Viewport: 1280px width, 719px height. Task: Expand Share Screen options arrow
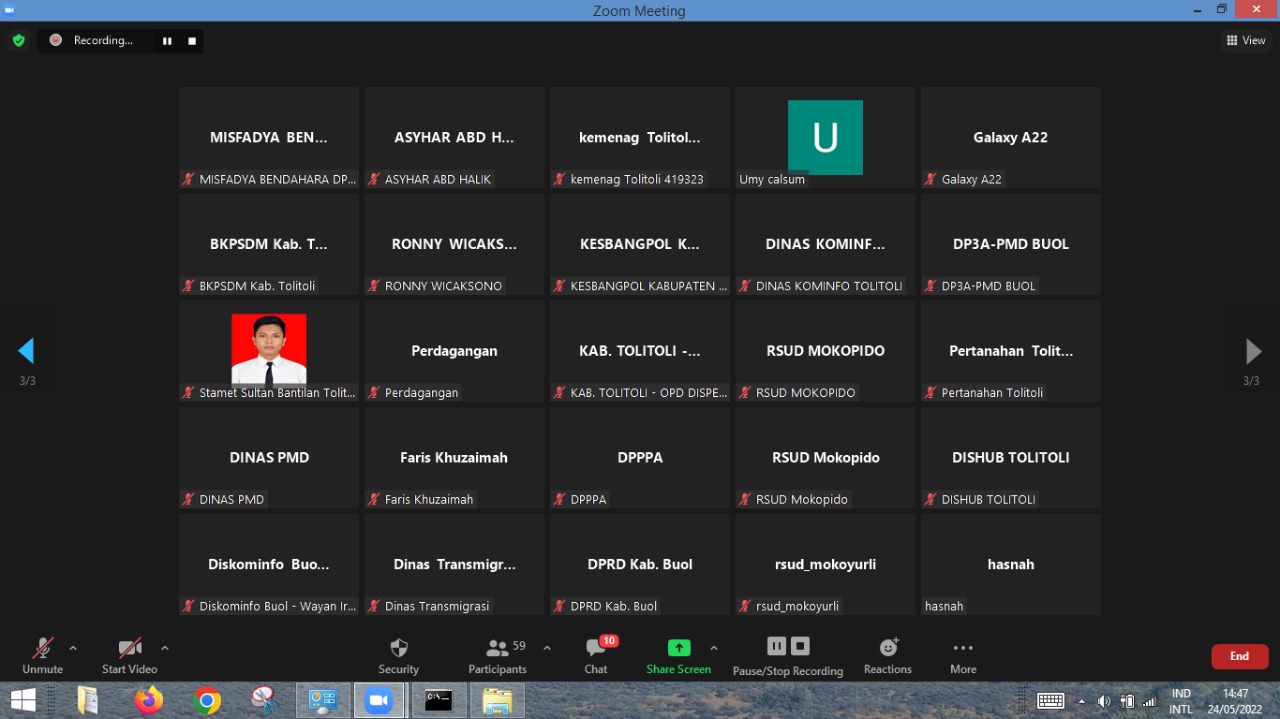click(714, 648)
